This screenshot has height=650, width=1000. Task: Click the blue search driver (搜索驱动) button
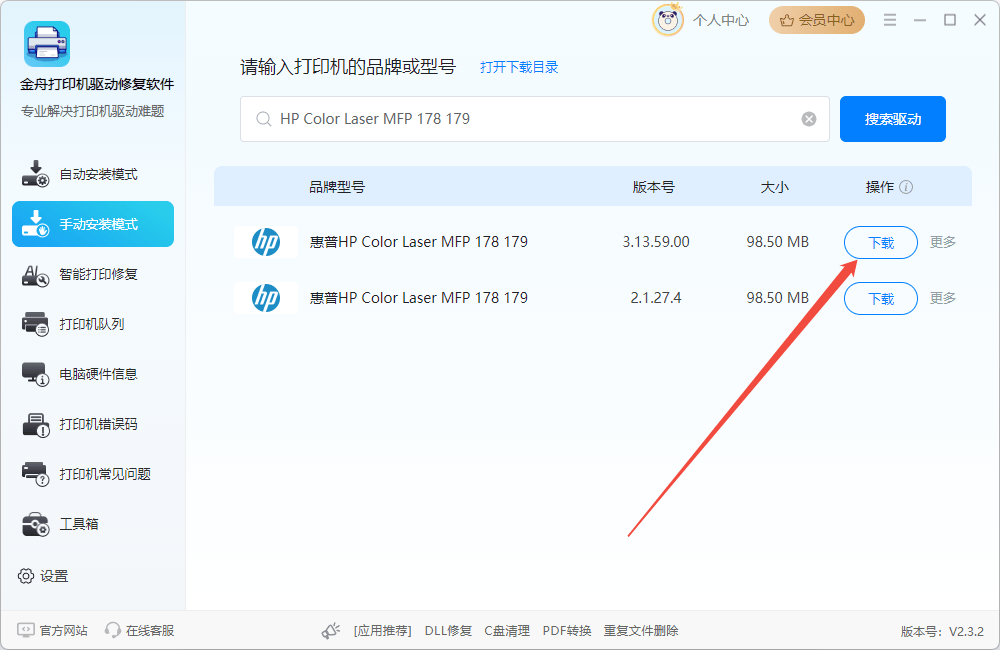coord(892,119)
